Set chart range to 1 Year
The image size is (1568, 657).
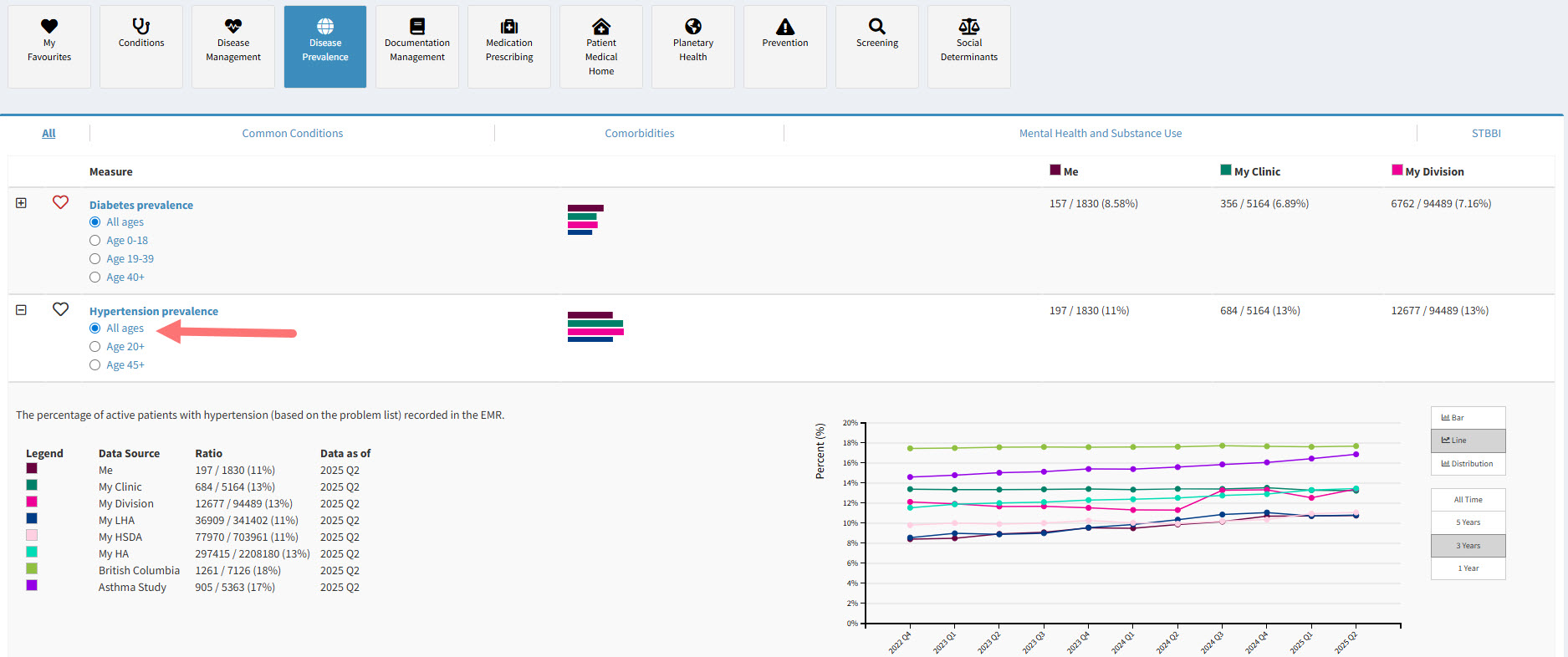coord(1468,568)
